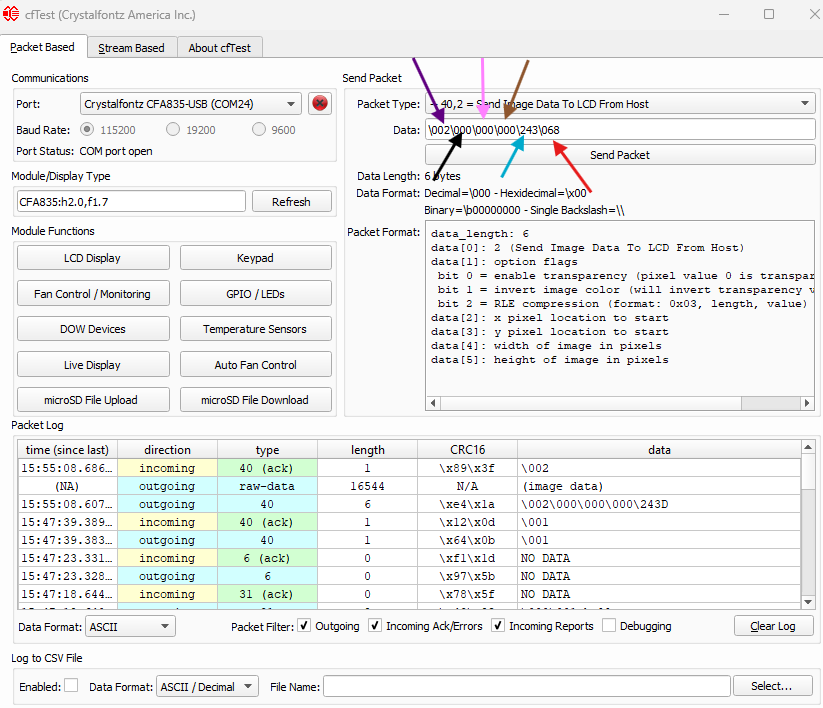Open the CSV ASCII / Decimal format dropdown
This screenshot has width=823, height=708.
[207, 686]
